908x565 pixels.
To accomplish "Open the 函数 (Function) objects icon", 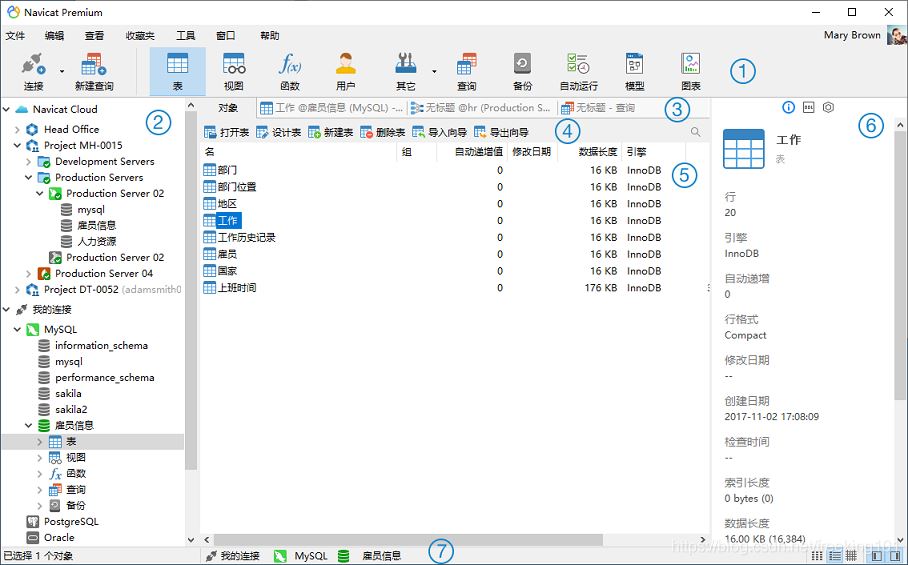I will point(289,71).
